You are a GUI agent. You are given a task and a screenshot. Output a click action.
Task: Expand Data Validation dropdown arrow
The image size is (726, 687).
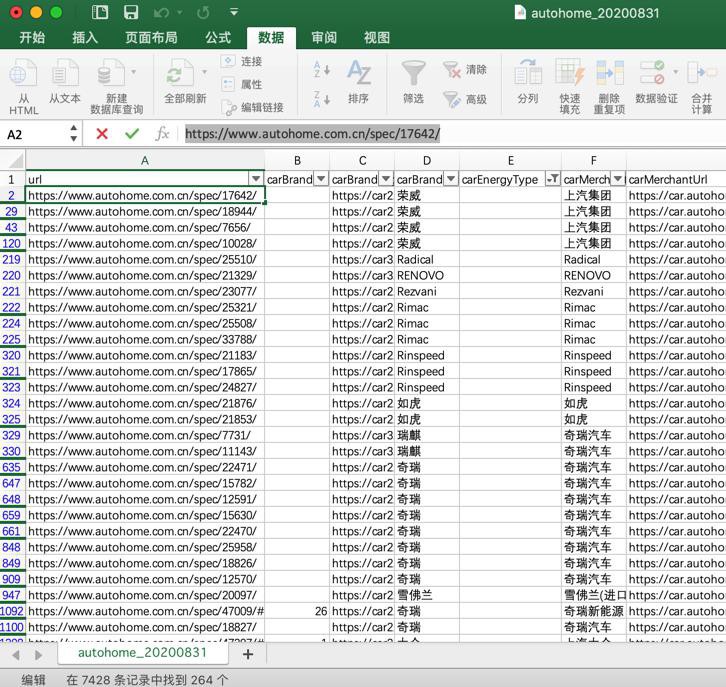pos(676,72)
